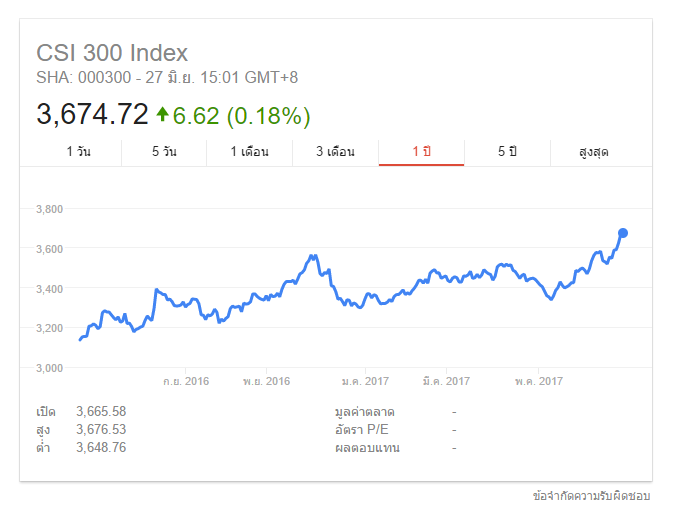This screenshot has width=676, height=514.
Task: Click the CSI 300 Index title
Action: pyautogui.click(x=112, y=53)
